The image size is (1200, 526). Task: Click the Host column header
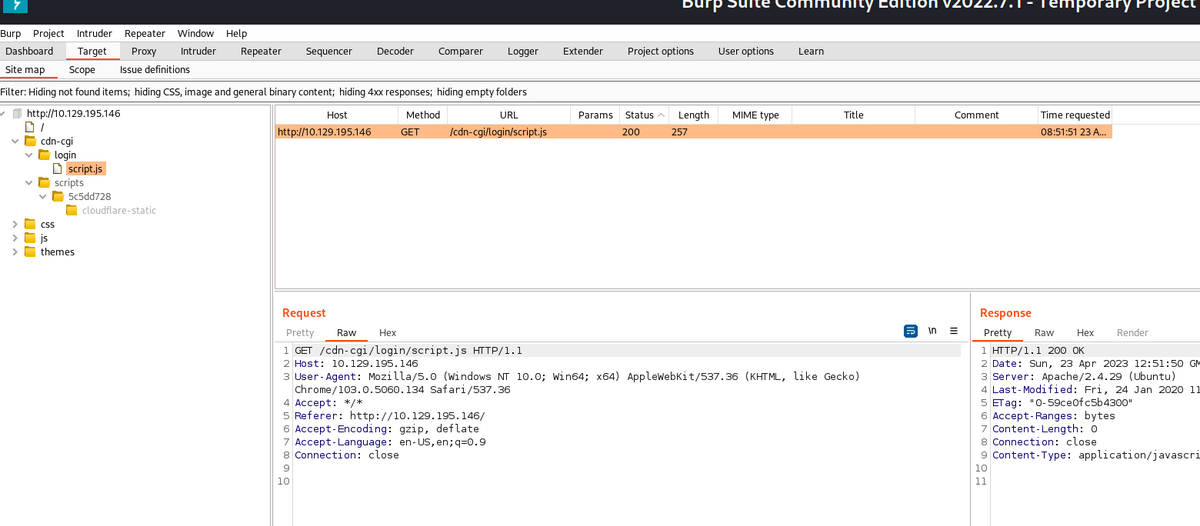(x=337, y=115)
